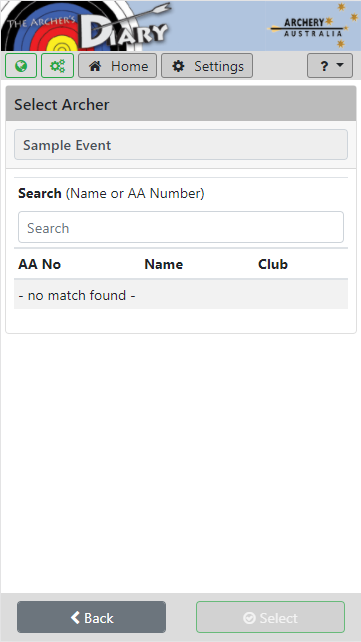Click the house icon on Home button
This screenshot has width=361, height=642.
tap(95, 66)
